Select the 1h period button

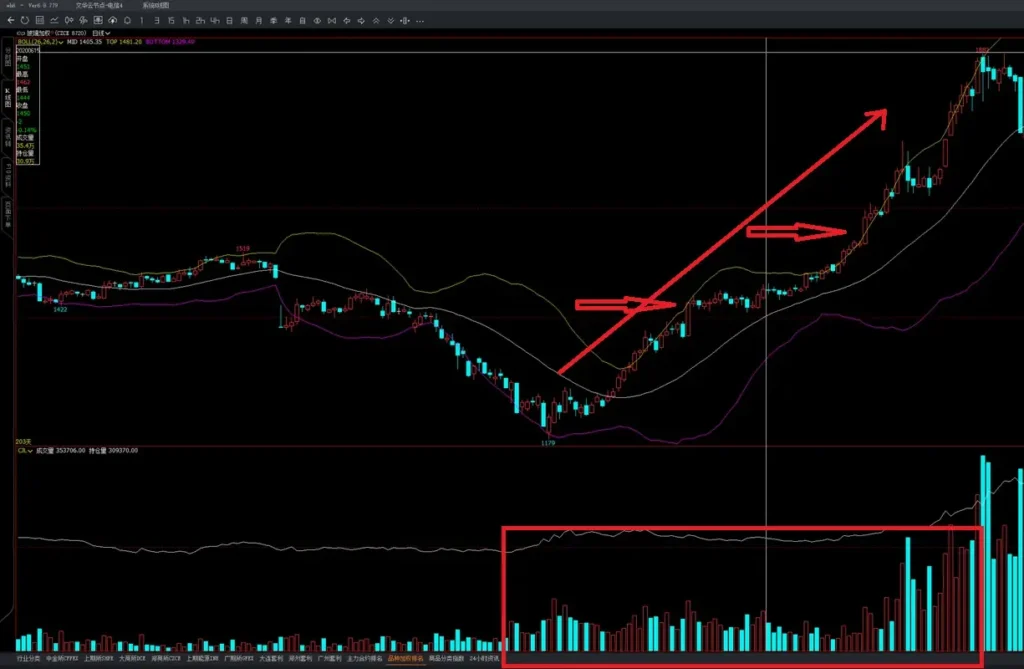[186, 21]
